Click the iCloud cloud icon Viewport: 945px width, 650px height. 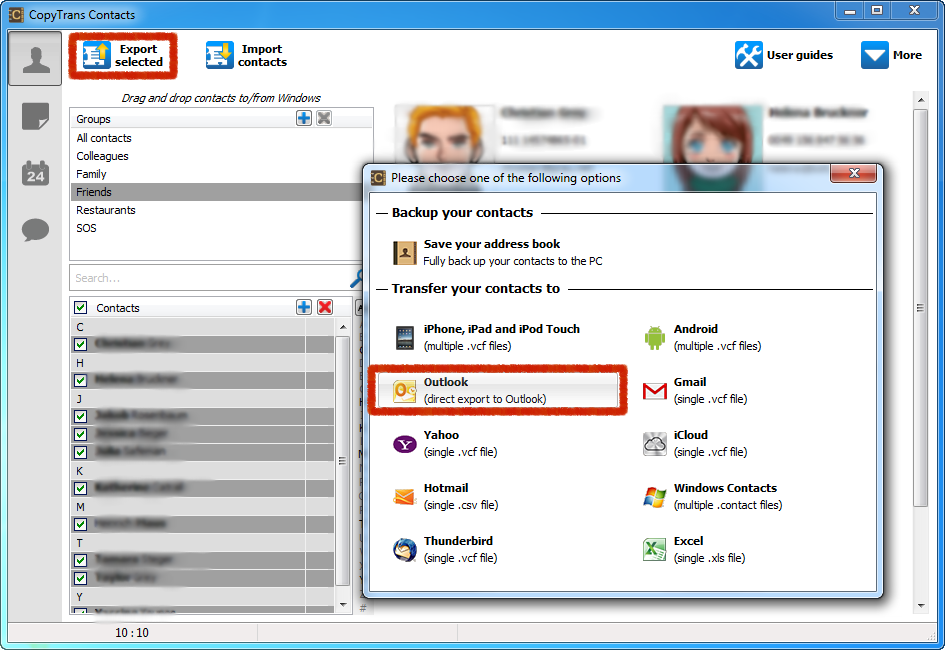pos(655,444)
